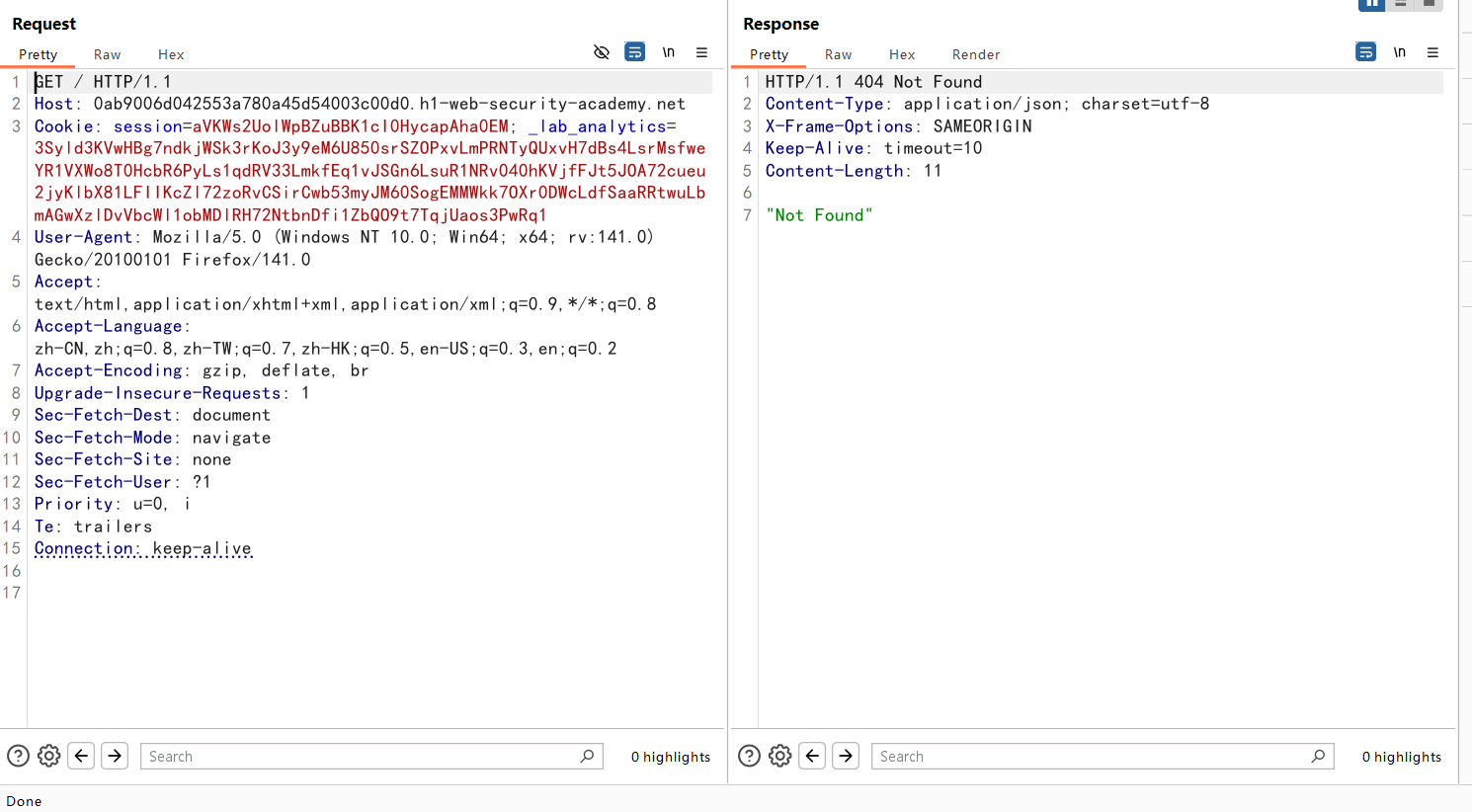The height and width of the screenshot is (812, 1472).
Task: Open Response search settings gear
Action: click(x=780, y=756)
